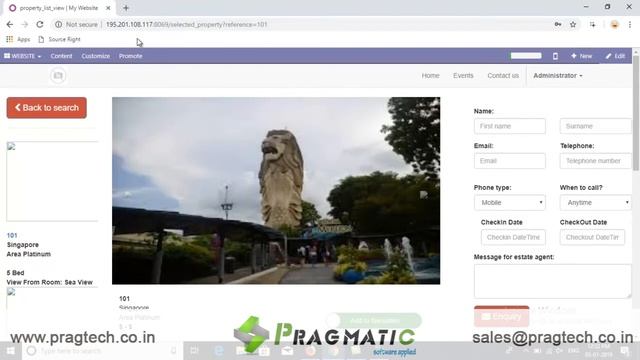Viewport: 640px width, 360px height.
Task: Open the Not secure site info icon
Action: click(58, 24)
